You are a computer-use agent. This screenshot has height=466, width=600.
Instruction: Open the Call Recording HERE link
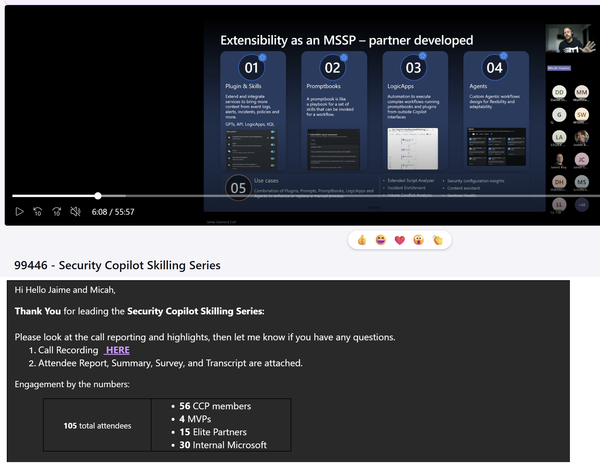tap(117, 350)
